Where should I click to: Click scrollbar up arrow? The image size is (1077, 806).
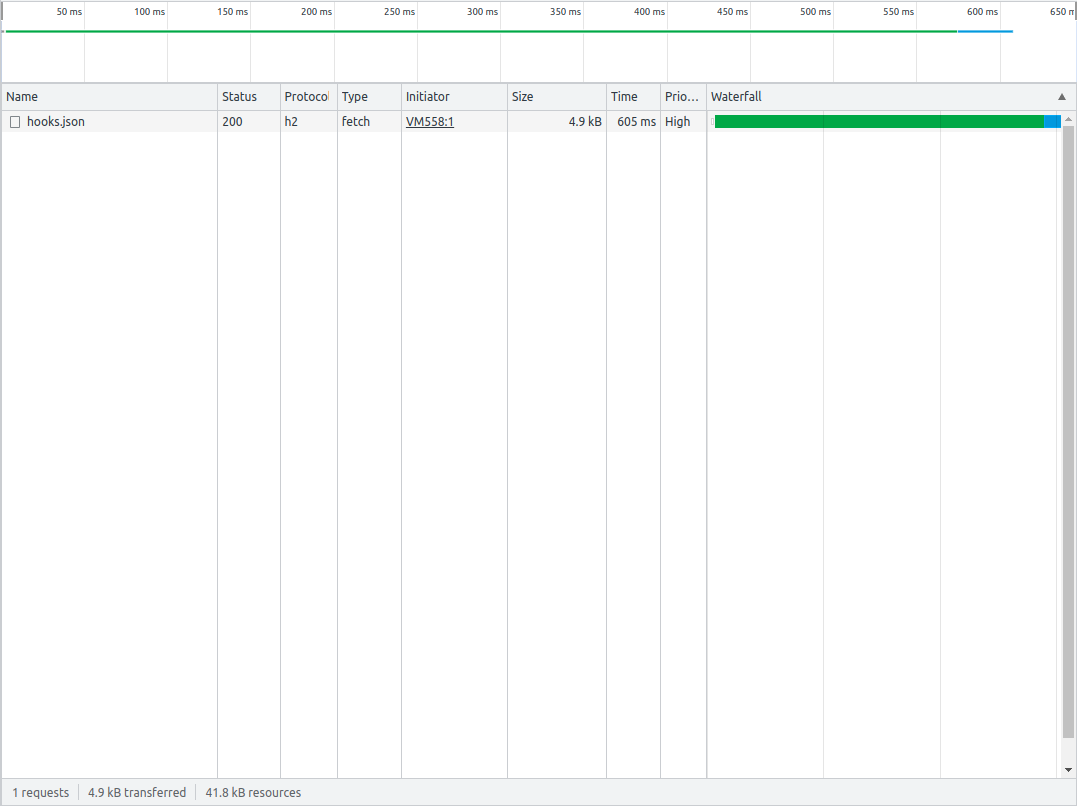[1068, 120]
